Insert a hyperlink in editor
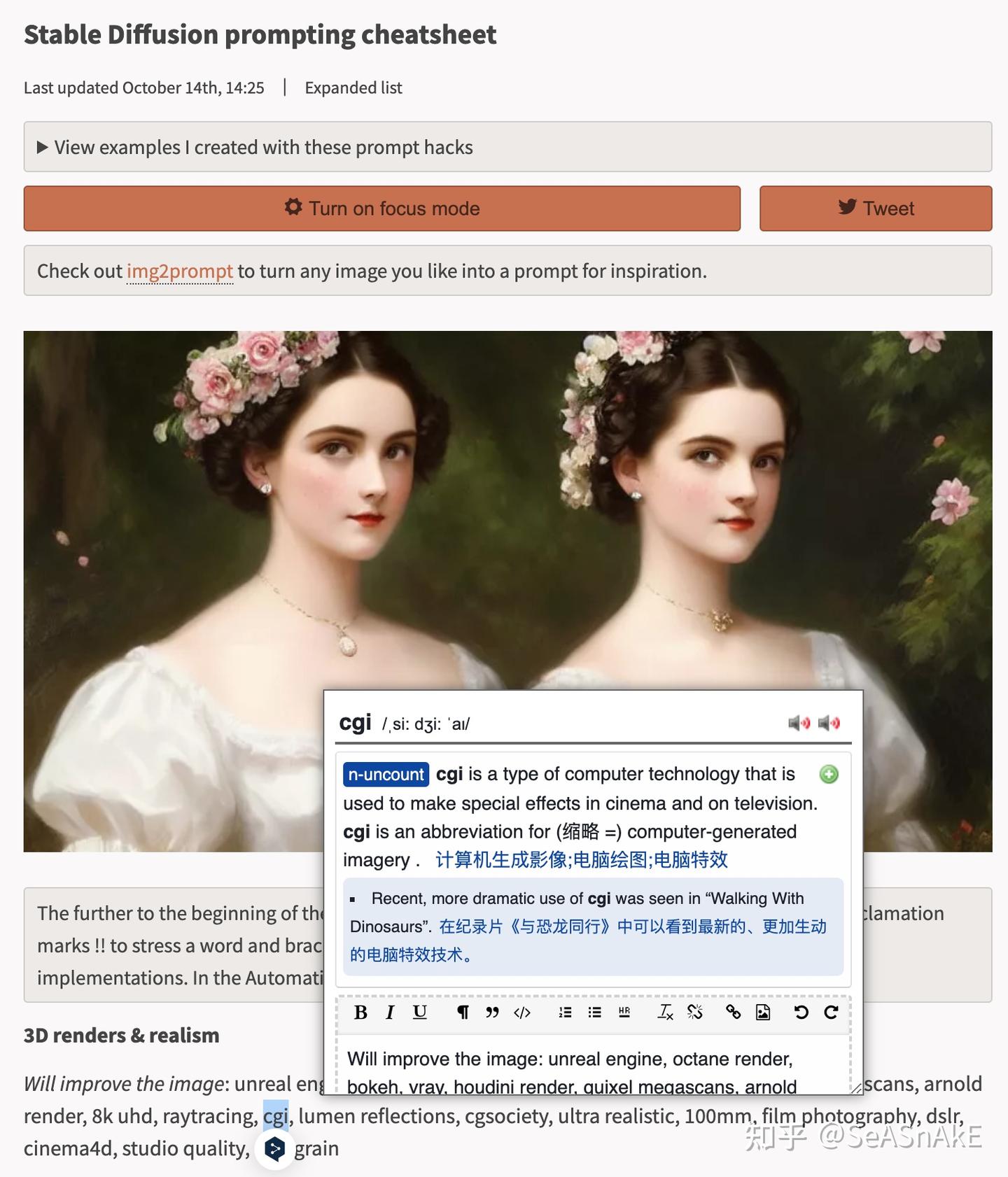Screen dimensions: 1008x1177 (x=733, y=1013)
